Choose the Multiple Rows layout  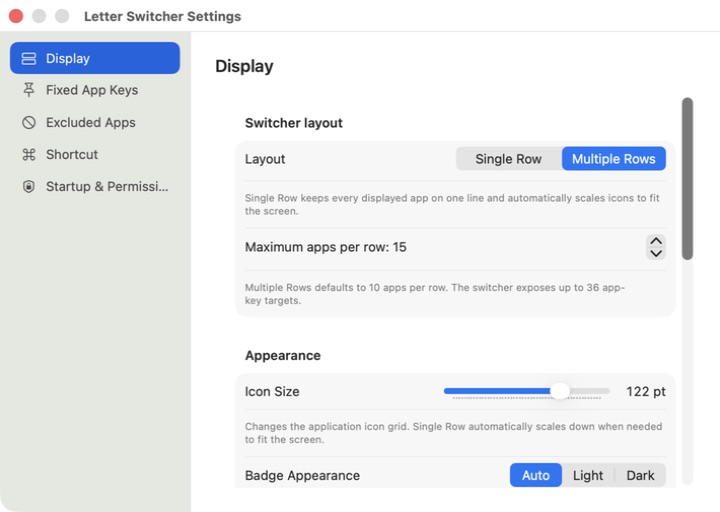pos(613,159)
